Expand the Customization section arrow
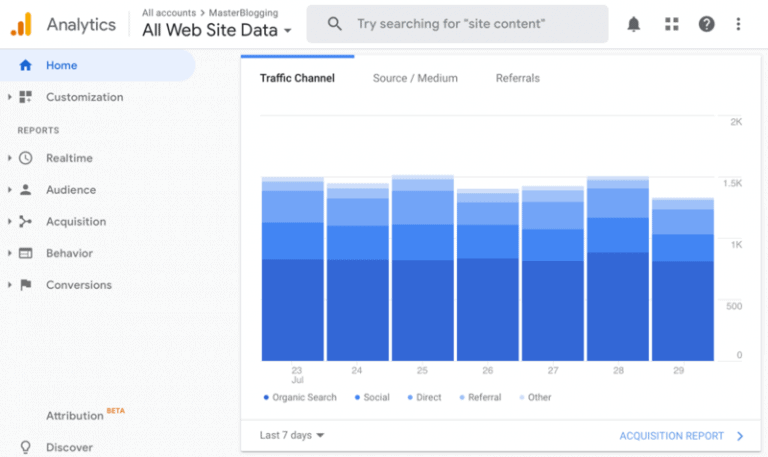Screen dimensions: 768x457 pyautogui.click(x=9, y=97)
